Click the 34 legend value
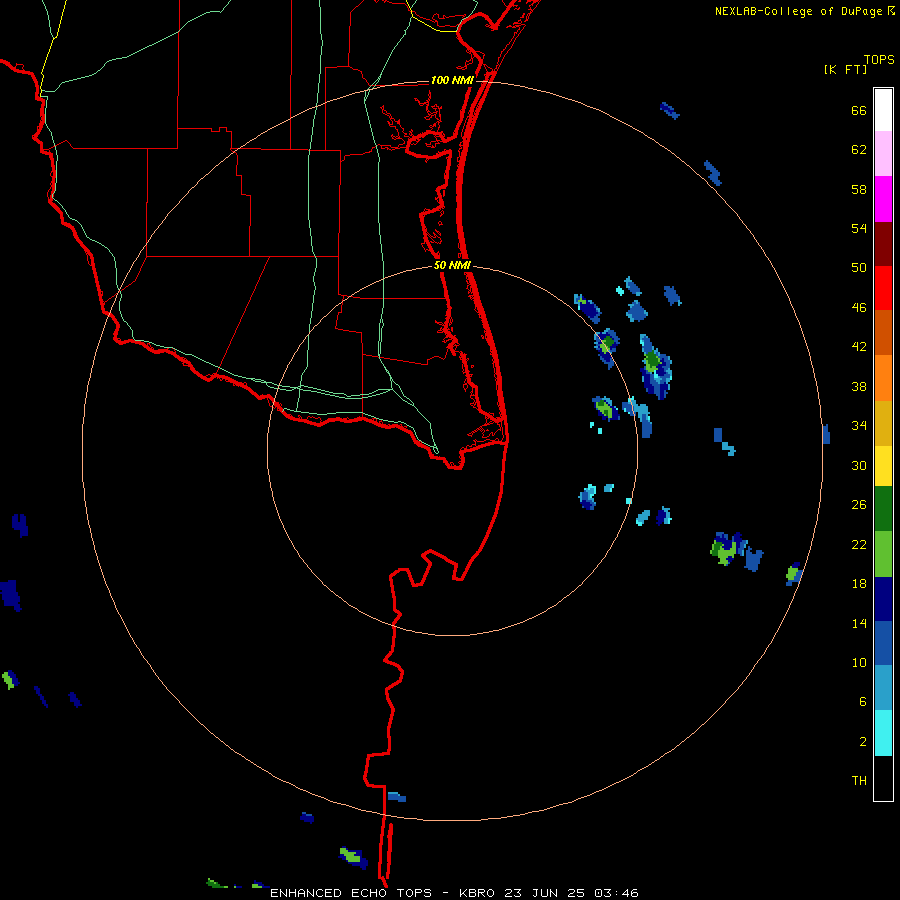The width and height of the screenshot is (900, 900). coord(859,426)
